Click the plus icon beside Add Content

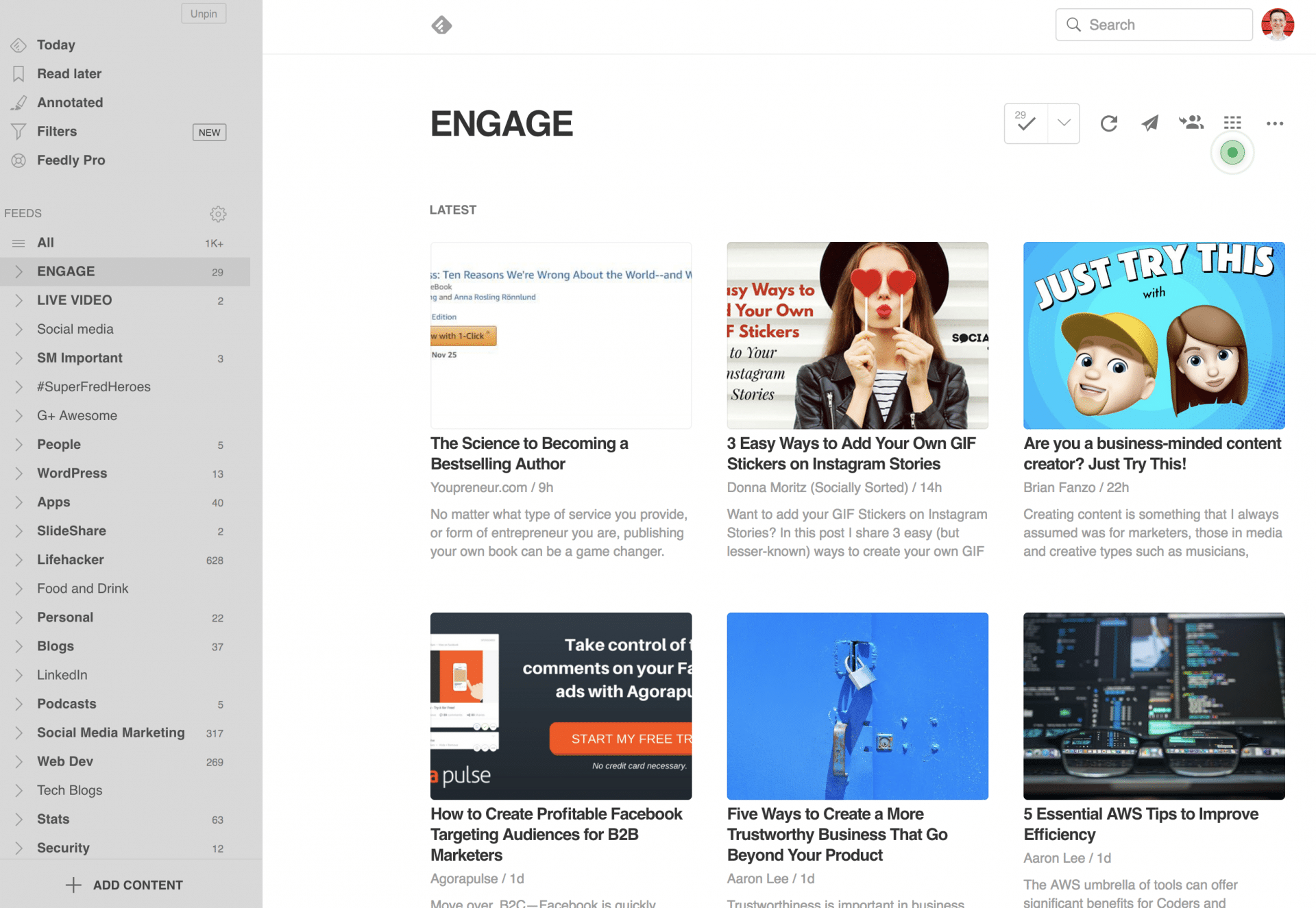[x=73, y=885]
